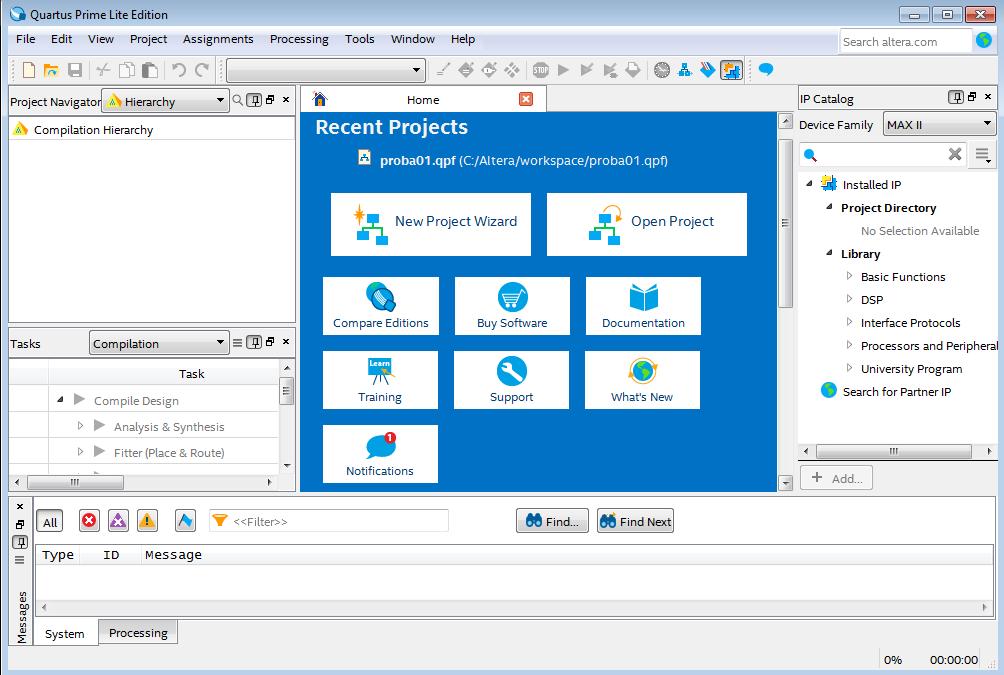Open the Compilation dropdown in Tasks panel
Viewport: 1004px width, 675px height.
coord(159,343)
